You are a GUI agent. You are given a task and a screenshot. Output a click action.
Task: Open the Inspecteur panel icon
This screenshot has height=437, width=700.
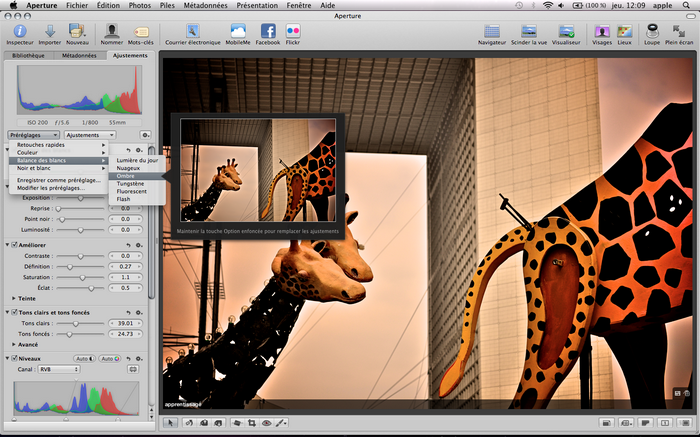(20, 31)
